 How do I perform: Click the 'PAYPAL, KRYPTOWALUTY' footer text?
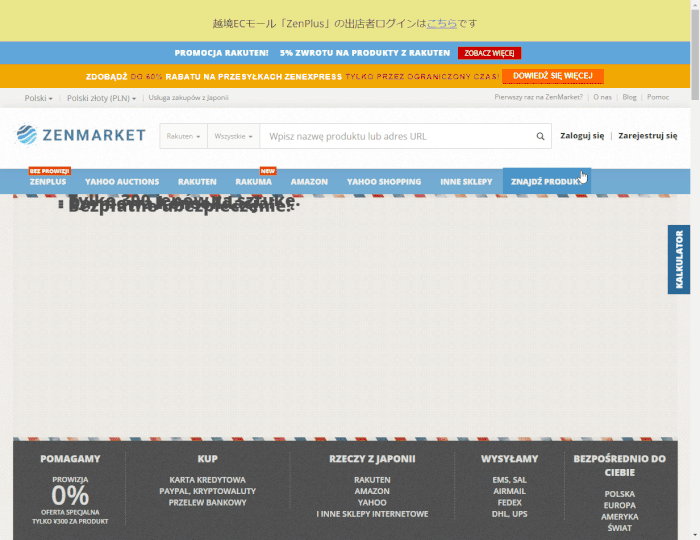click(x=208, y=491)
